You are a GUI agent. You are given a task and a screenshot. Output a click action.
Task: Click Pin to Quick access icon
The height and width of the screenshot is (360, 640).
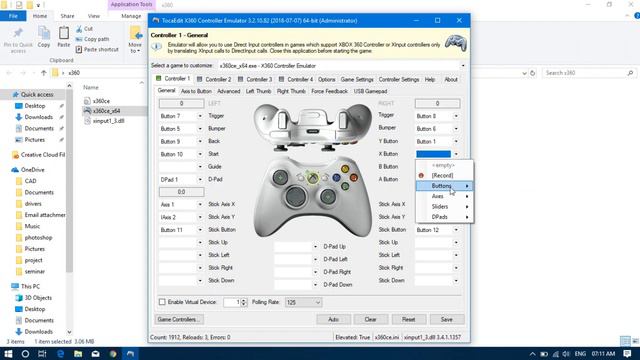pos(18,33)
